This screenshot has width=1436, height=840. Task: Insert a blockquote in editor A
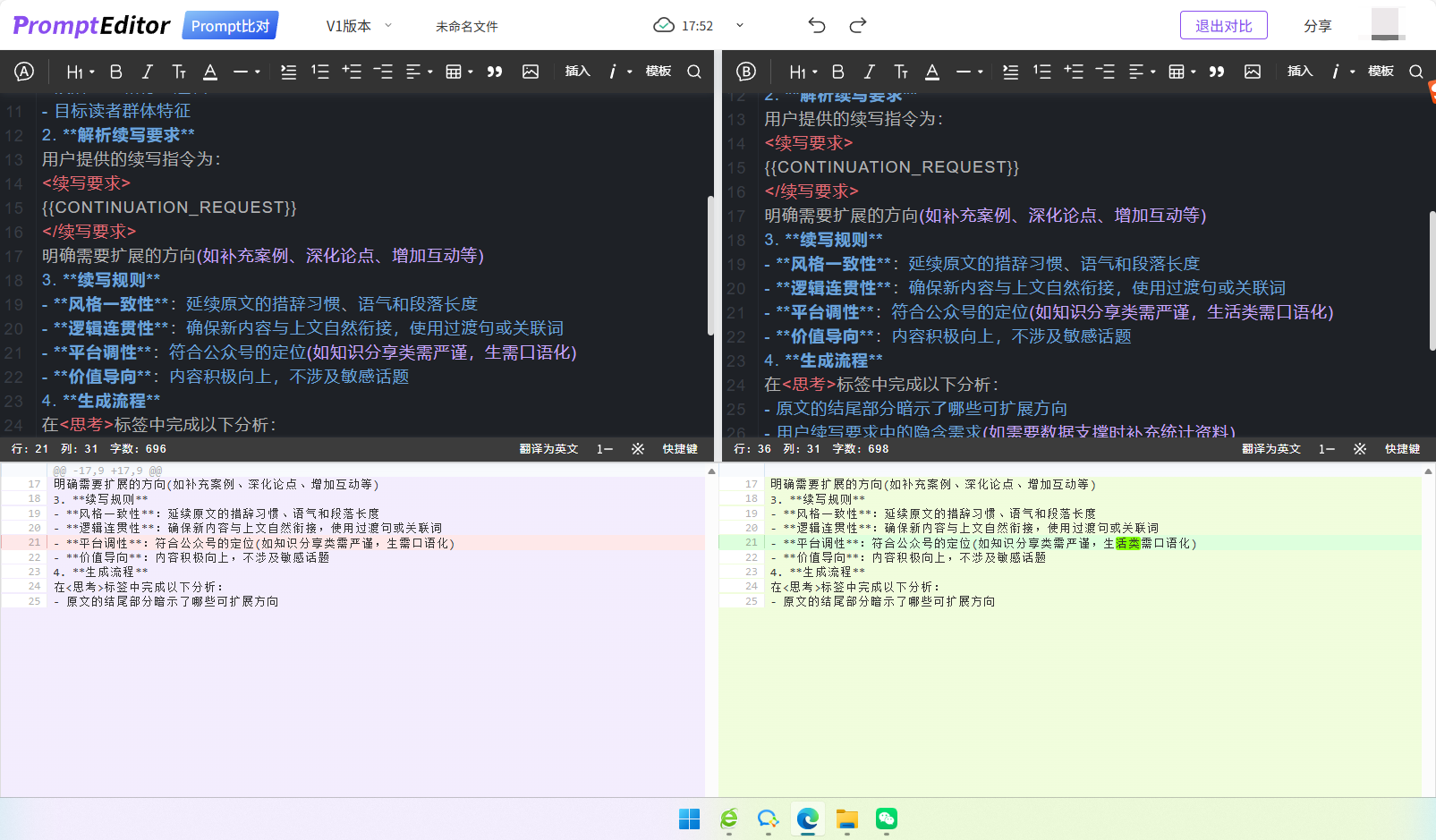(x=495, y=72)
